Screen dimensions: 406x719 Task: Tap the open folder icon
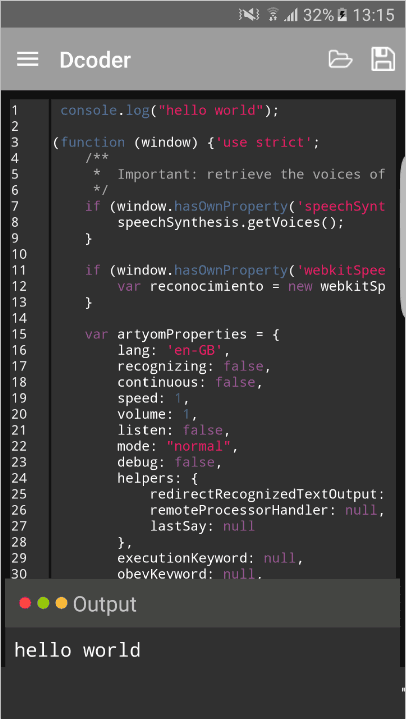340,59
